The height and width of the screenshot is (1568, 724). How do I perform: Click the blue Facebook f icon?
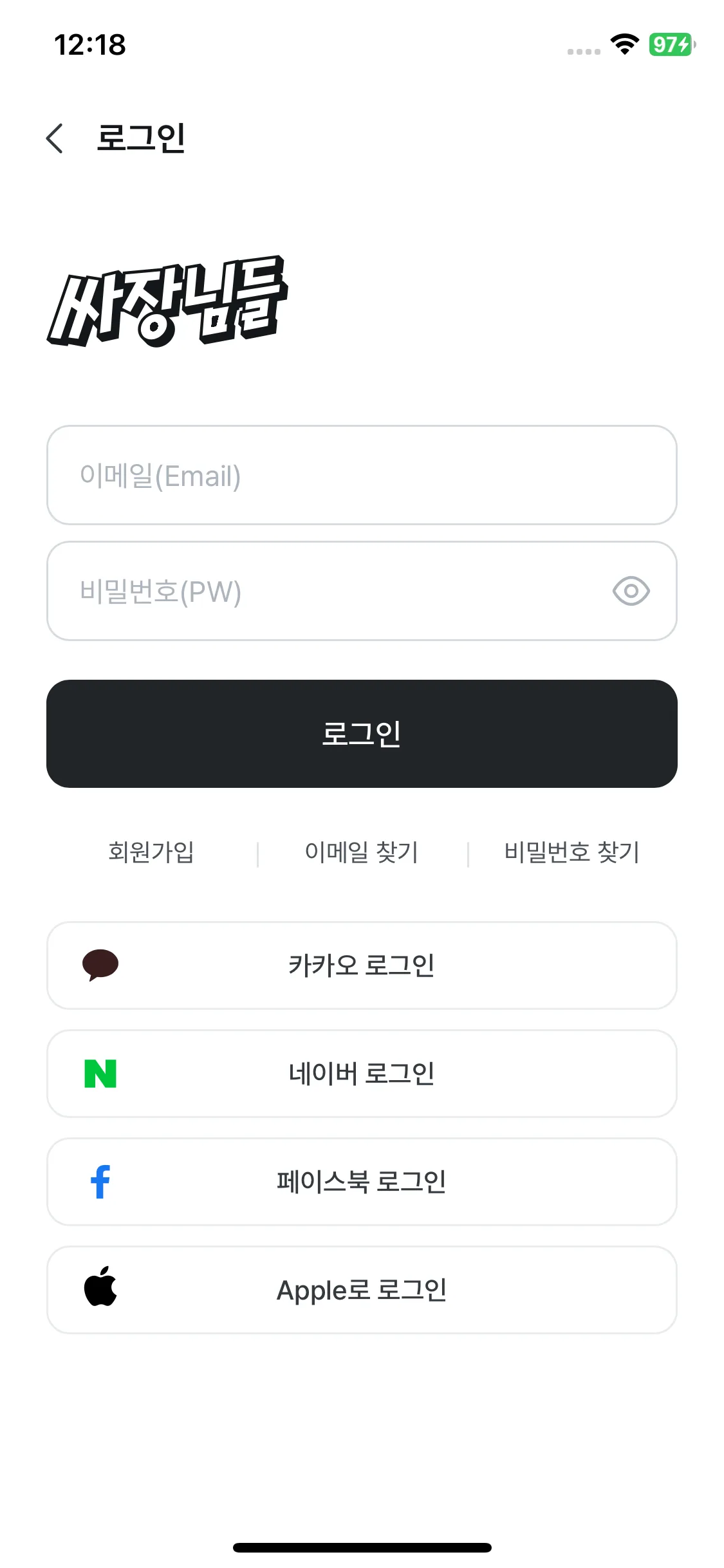tap(100, 1182)
